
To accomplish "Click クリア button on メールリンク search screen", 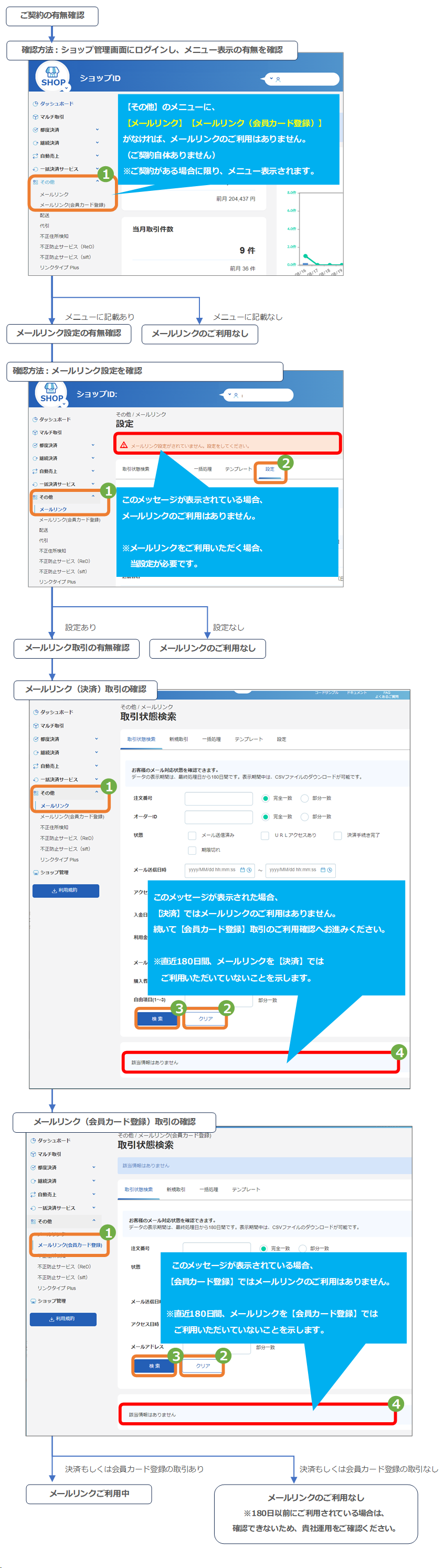I will click(x=206, y=1018).
